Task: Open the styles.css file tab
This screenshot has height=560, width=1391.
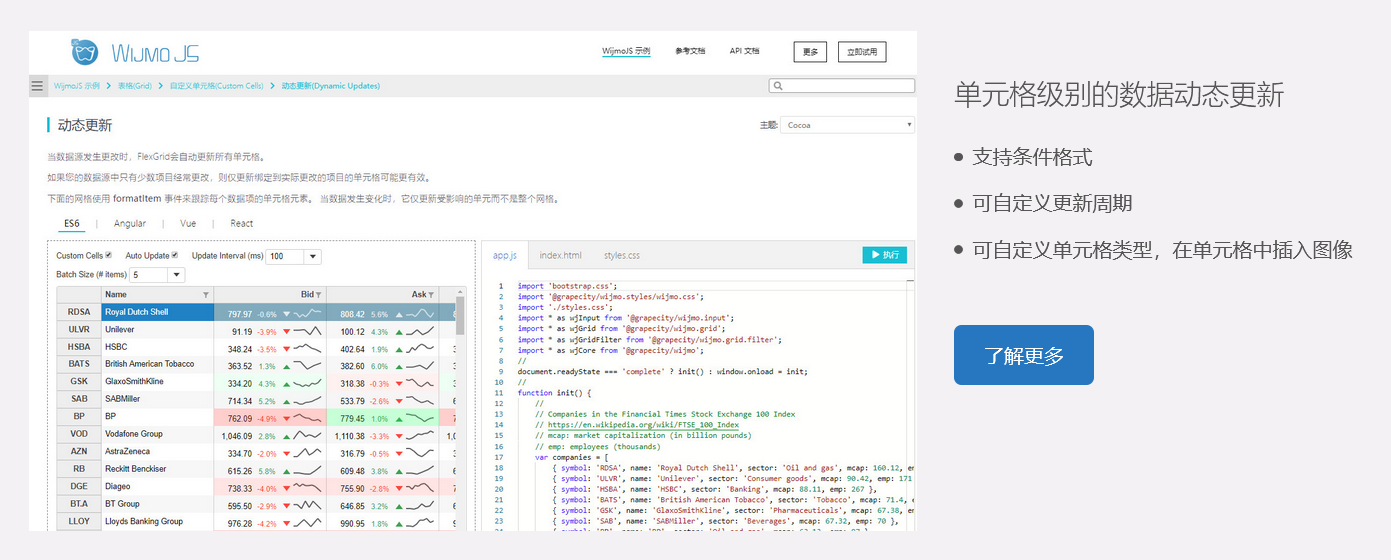Action: pyautogui.click(x=622, y=255)
